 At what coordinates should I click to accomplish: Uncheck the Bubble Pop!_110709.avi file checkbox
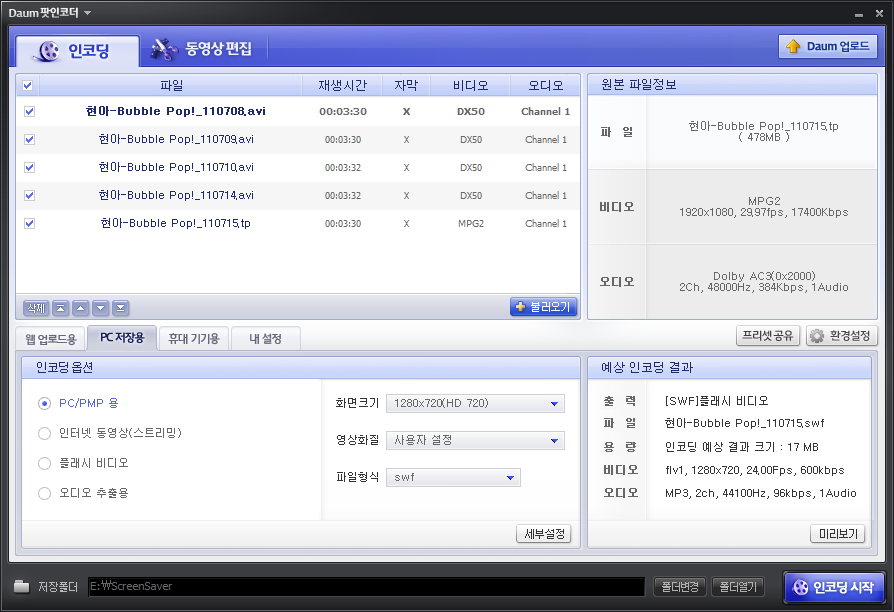[30, 139]
